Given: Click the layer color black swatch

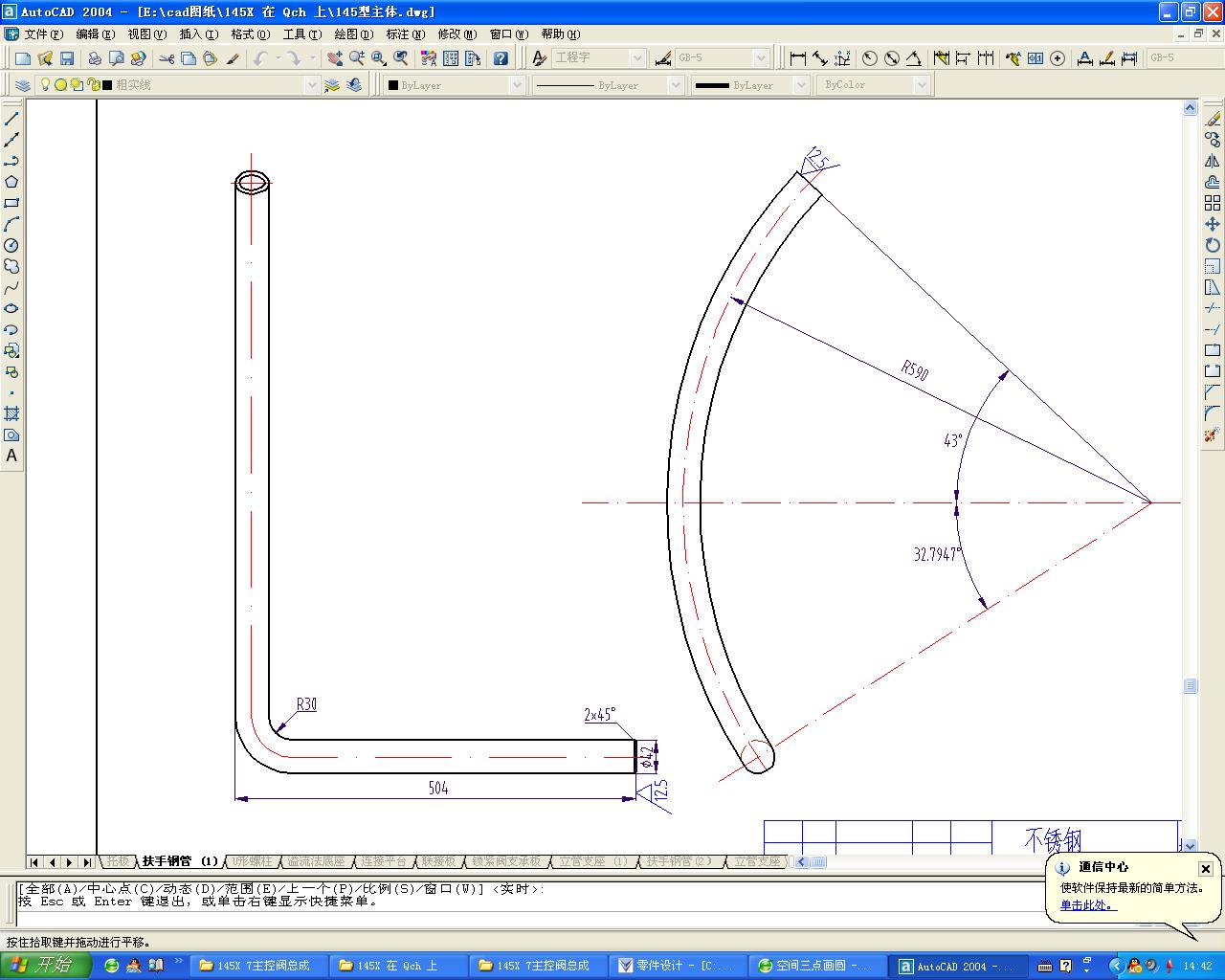Looking at the screenshot, I should pos(107,85).
